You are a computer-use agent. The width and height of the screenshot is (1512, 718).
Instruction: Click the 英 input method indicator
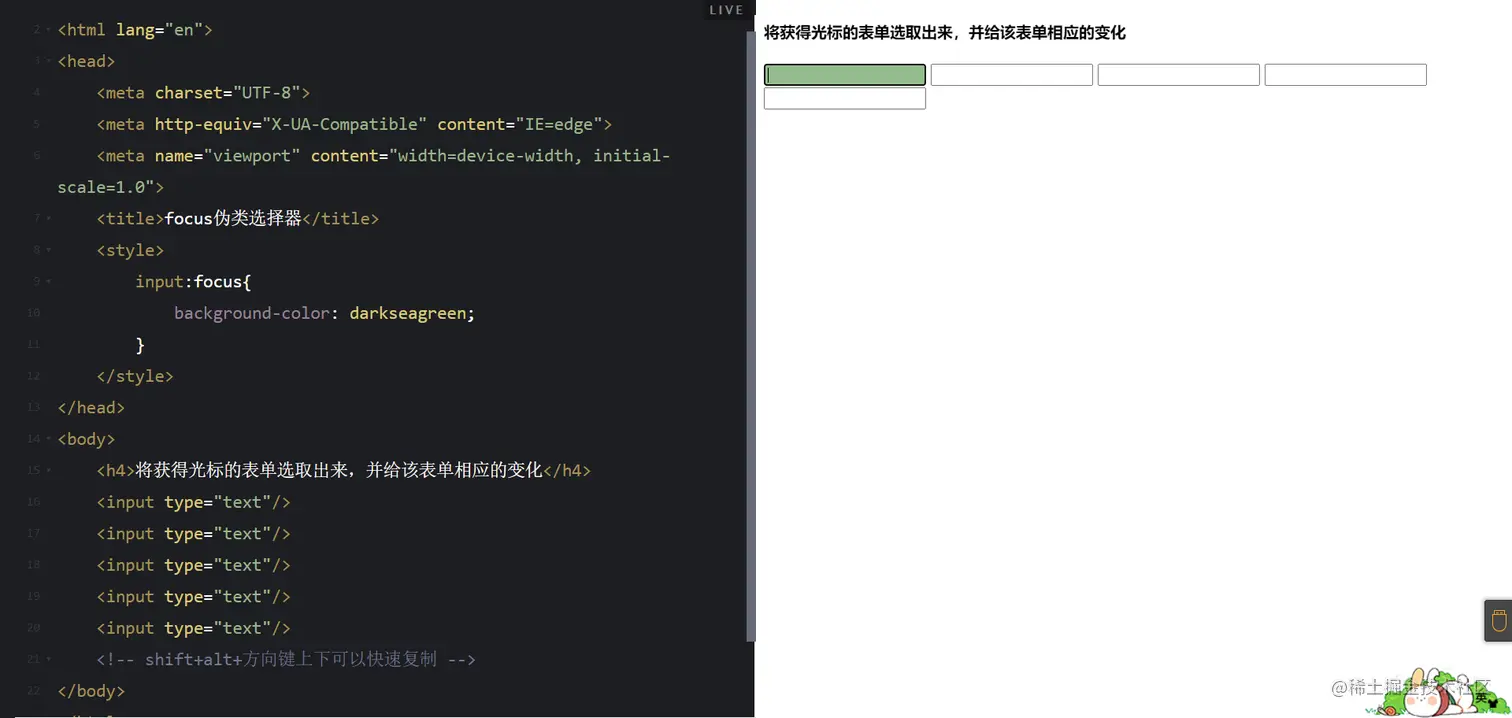(1480, 698)
